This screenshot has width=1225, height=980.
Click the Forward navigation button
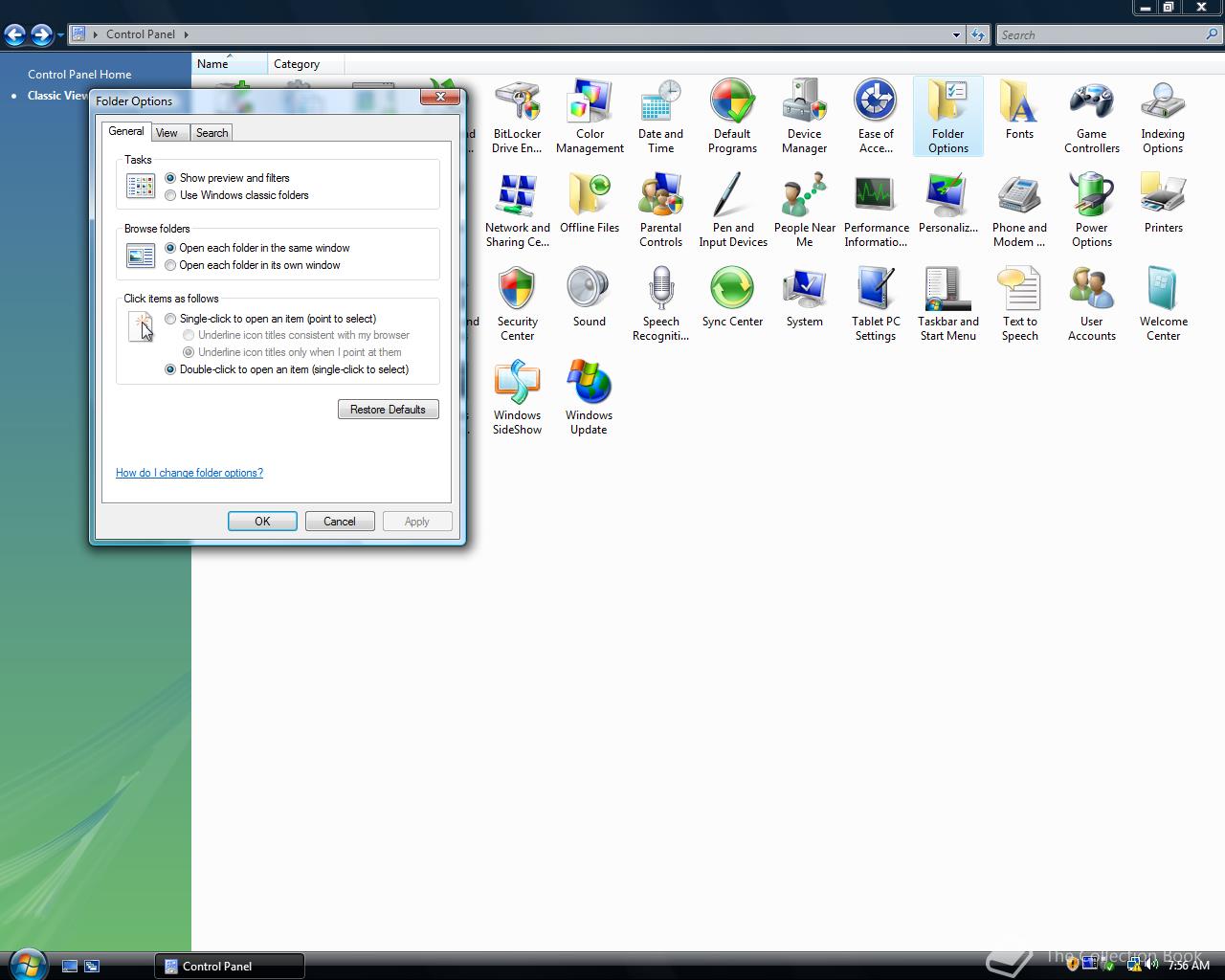point(41,35)
